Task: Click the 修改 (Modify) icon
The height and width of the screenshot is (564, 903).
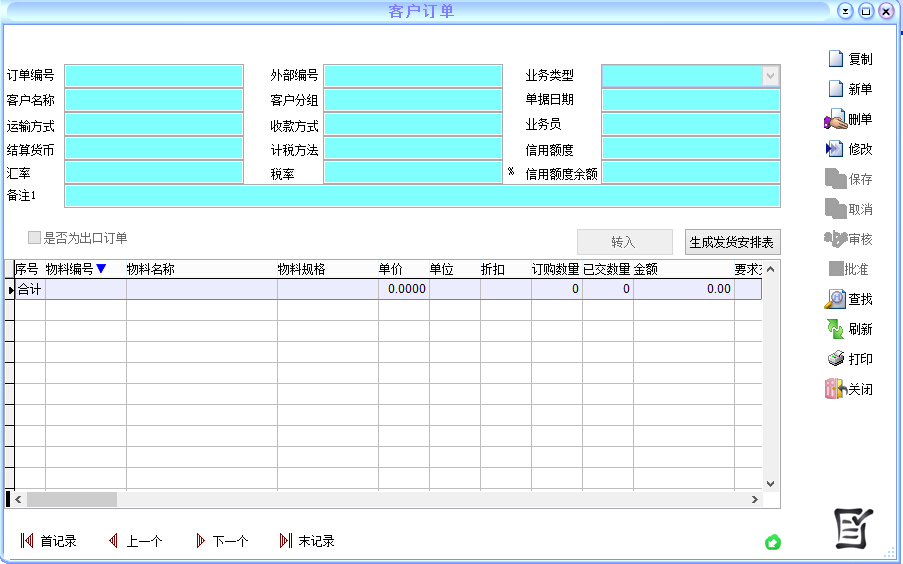Action: [835, 149]
